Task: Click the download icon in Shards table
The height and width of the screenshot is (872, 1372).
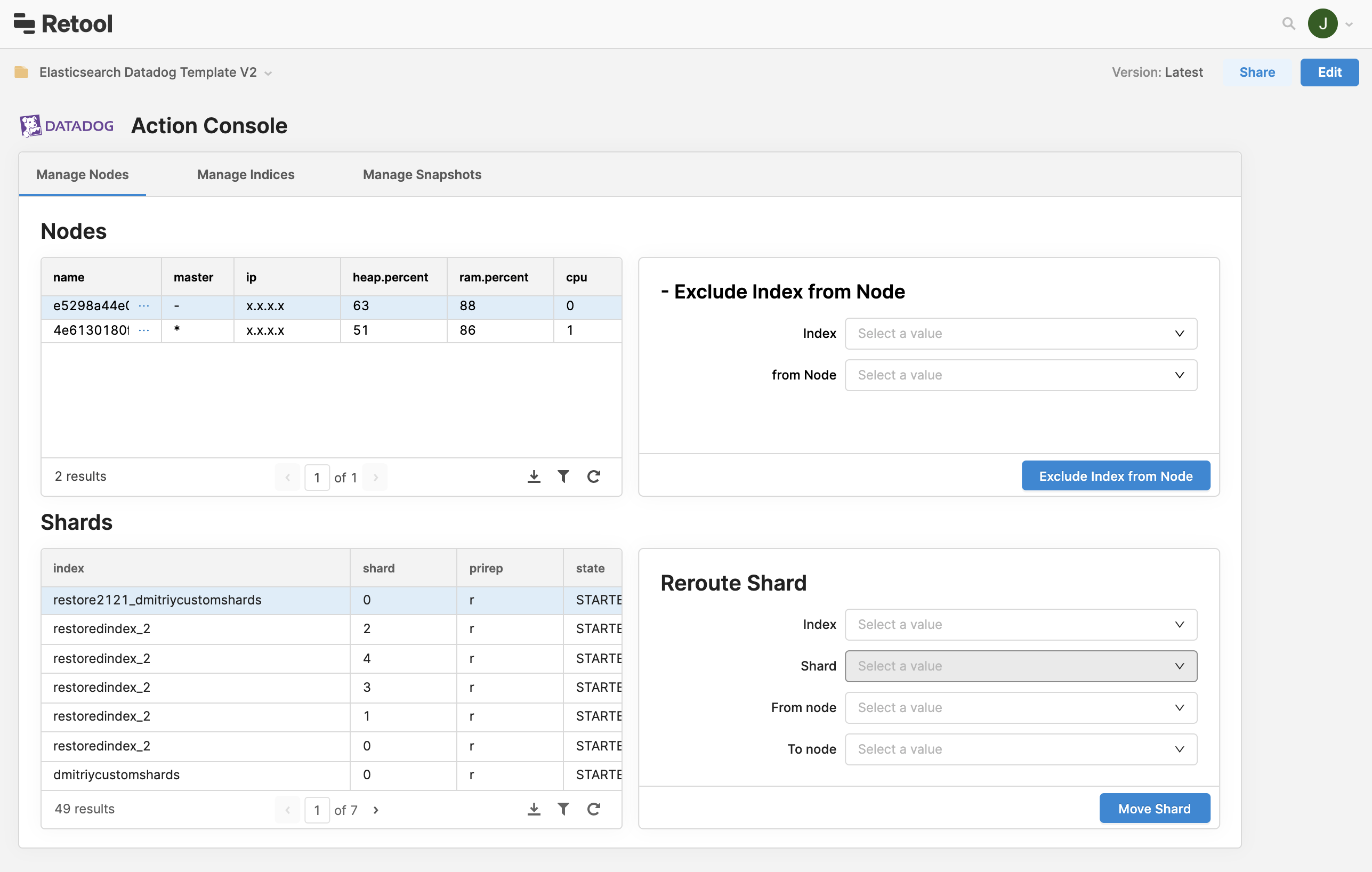Action: pyautogui.click(x=533, y=809)
